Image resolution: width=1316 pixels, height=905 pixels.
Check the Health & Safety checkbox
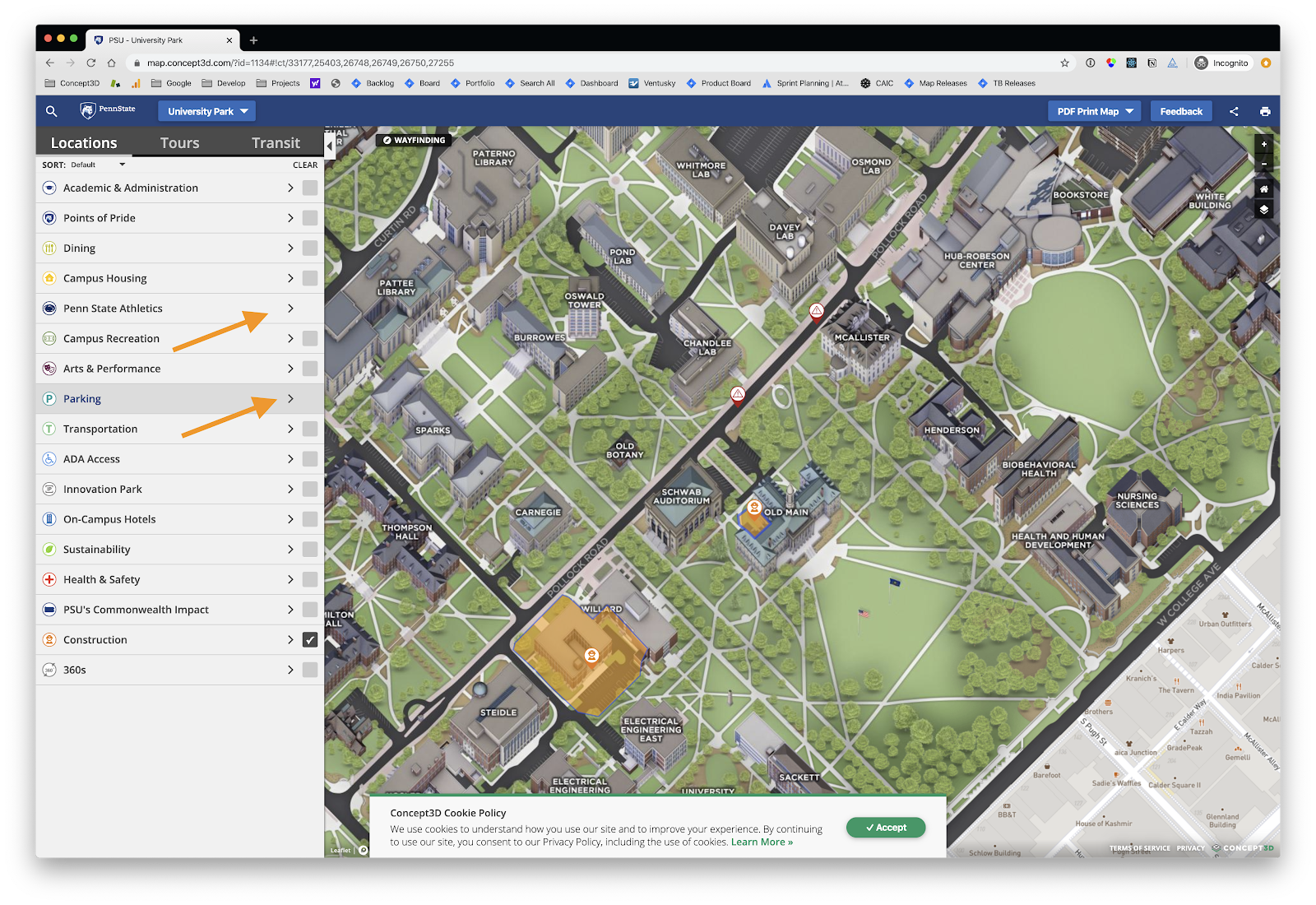(310, 580)
